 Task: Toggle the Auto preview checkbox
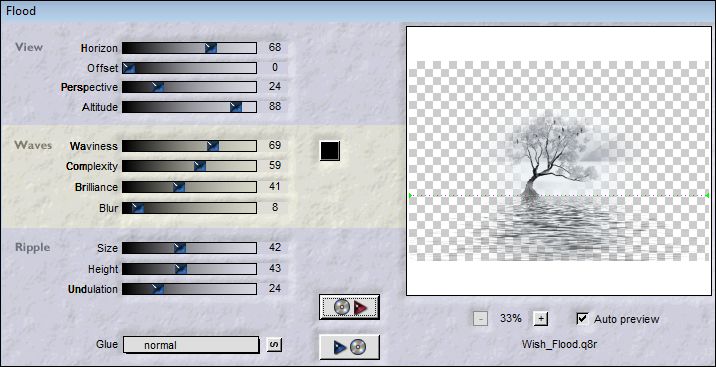click(x=582, y=319)
